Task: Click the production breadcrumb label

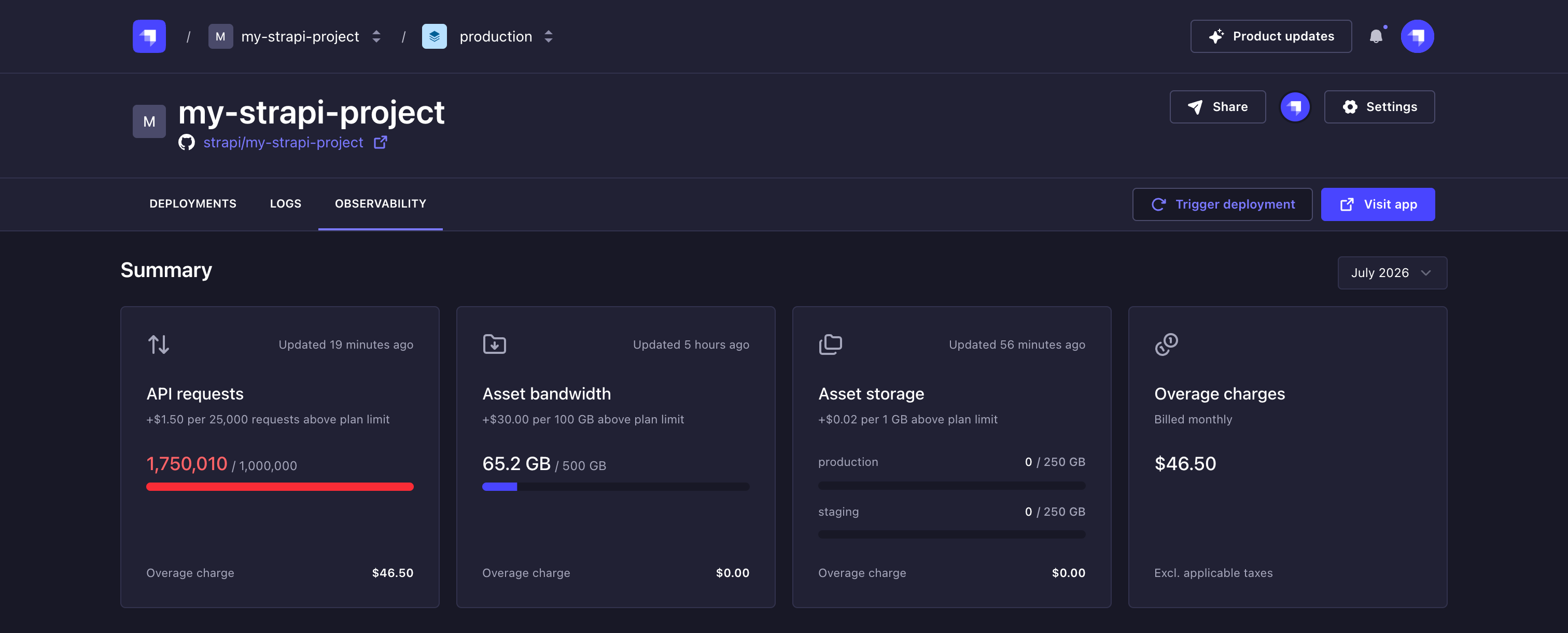Action: coord(496,36)
